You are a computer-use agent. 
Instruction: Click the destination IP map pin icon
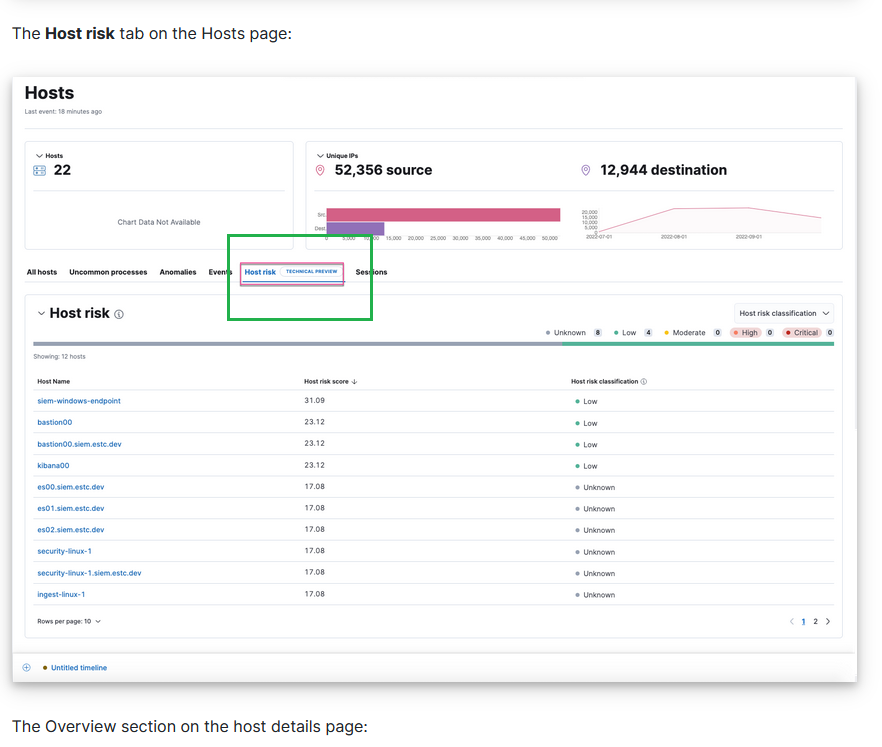(586, 170)
